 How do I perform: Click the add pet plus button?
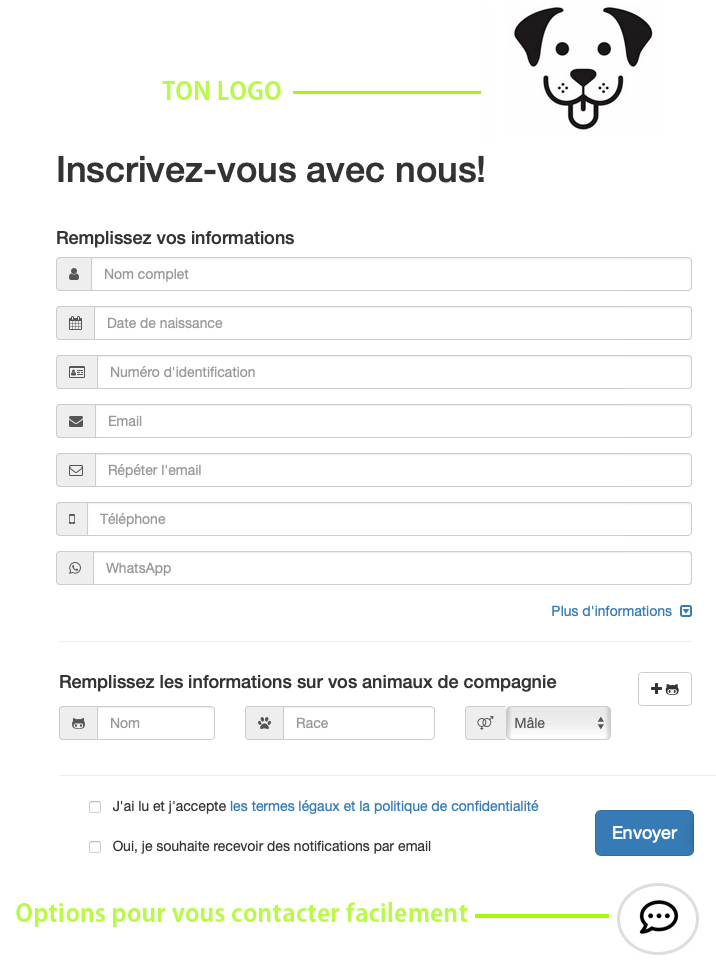click(x=665, y=689)
